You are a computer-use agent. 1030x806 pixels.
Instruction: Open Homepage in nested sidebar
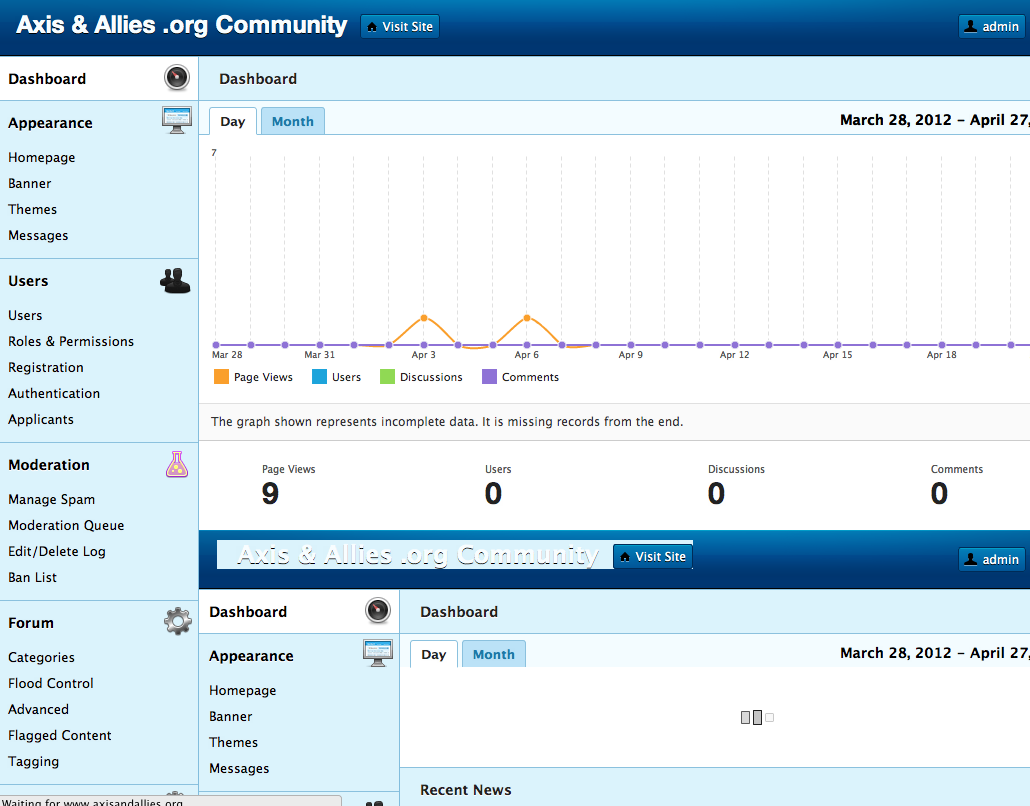242,690
